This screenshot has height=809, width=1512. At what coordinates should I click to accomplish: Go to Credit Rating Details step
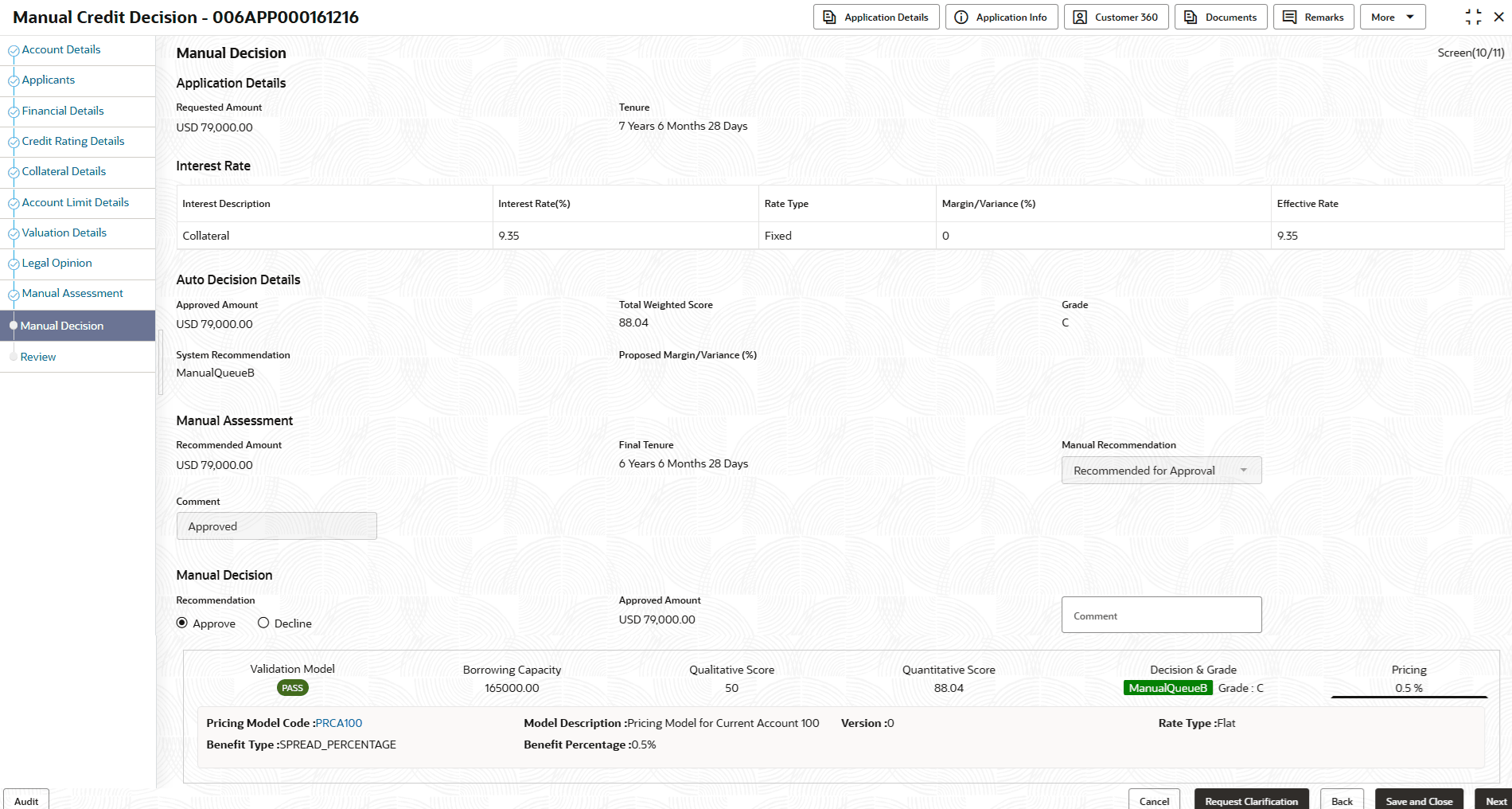73,141
